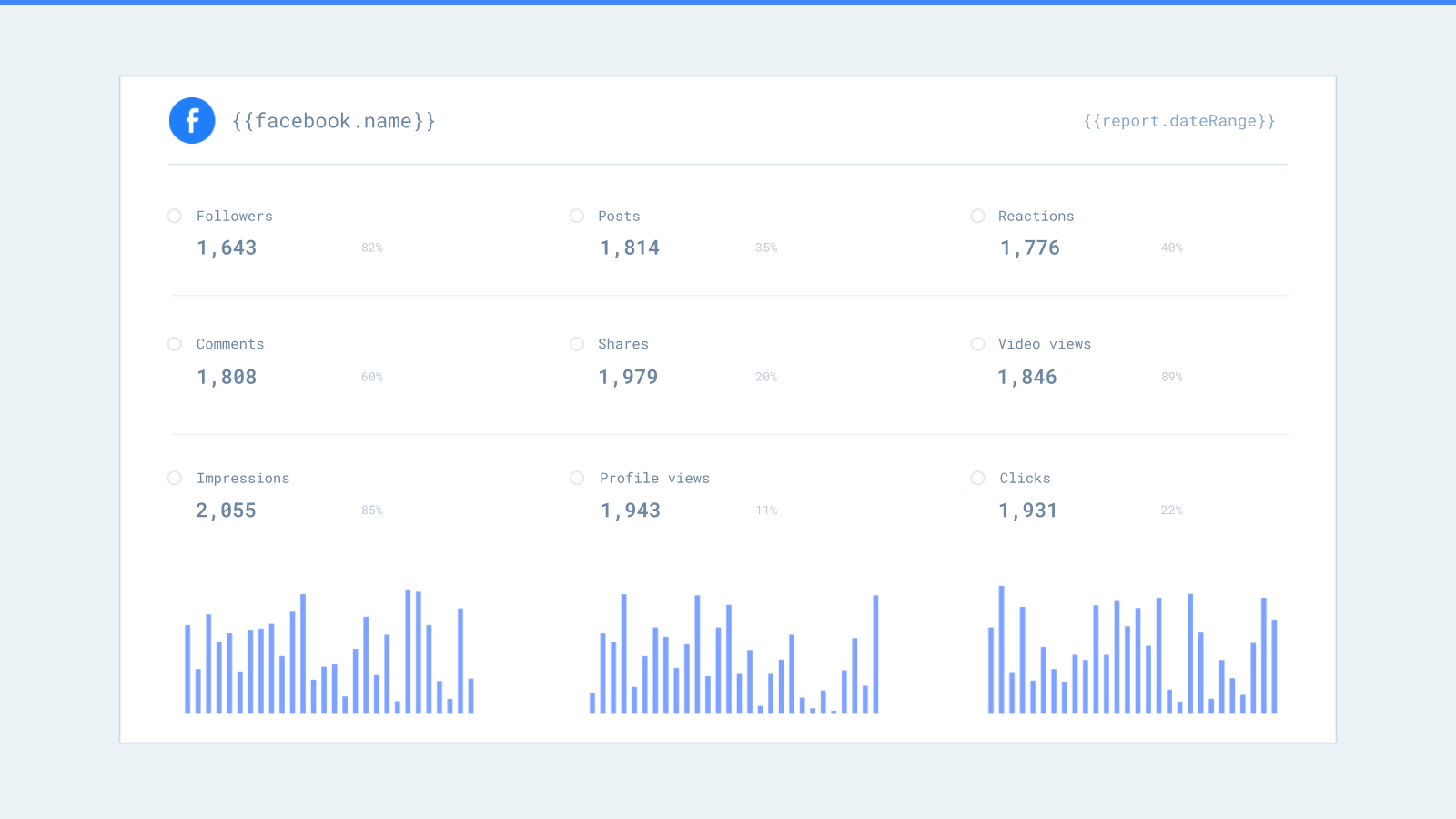Click the 11% Profile views percentage
1456x819 pixels.
766,511
